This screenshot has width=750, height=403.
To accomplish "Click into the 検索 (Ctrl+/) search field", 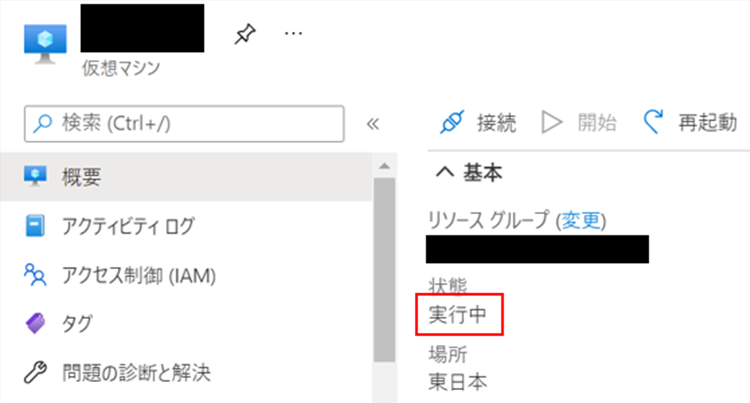I will click(x=184, y=124).
